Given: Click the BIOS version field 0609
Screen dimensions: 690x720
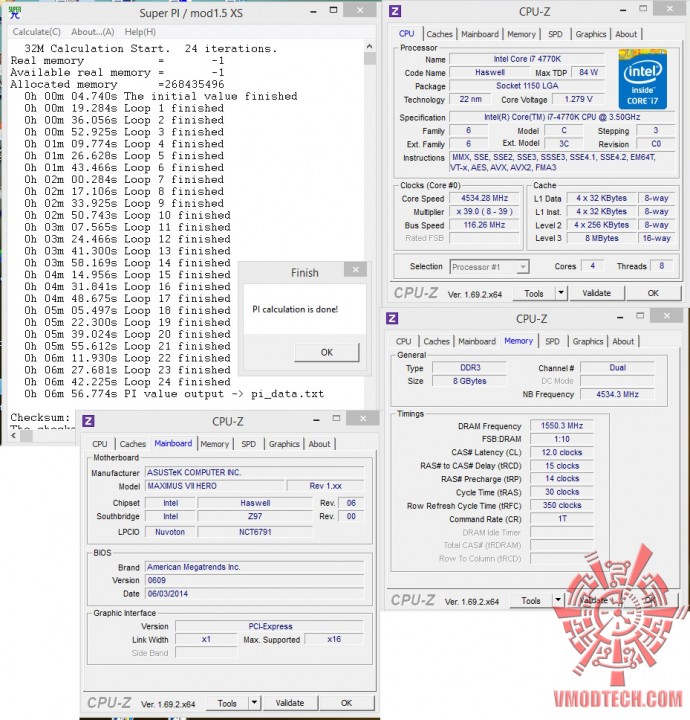Looking at the screenshot, I should click(x=254, y=580).
